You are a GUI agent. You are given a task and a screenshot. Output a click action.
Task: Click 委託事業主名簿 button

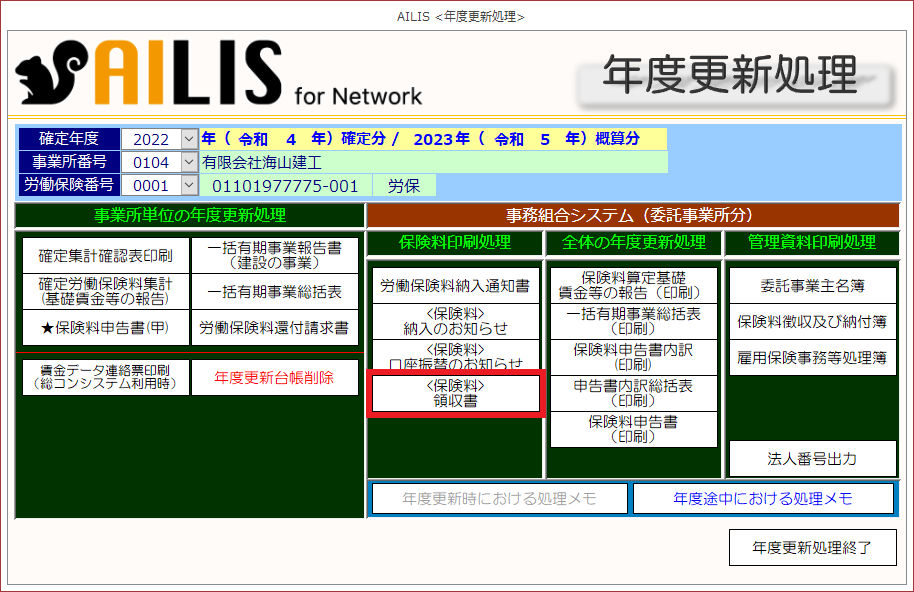812,286
